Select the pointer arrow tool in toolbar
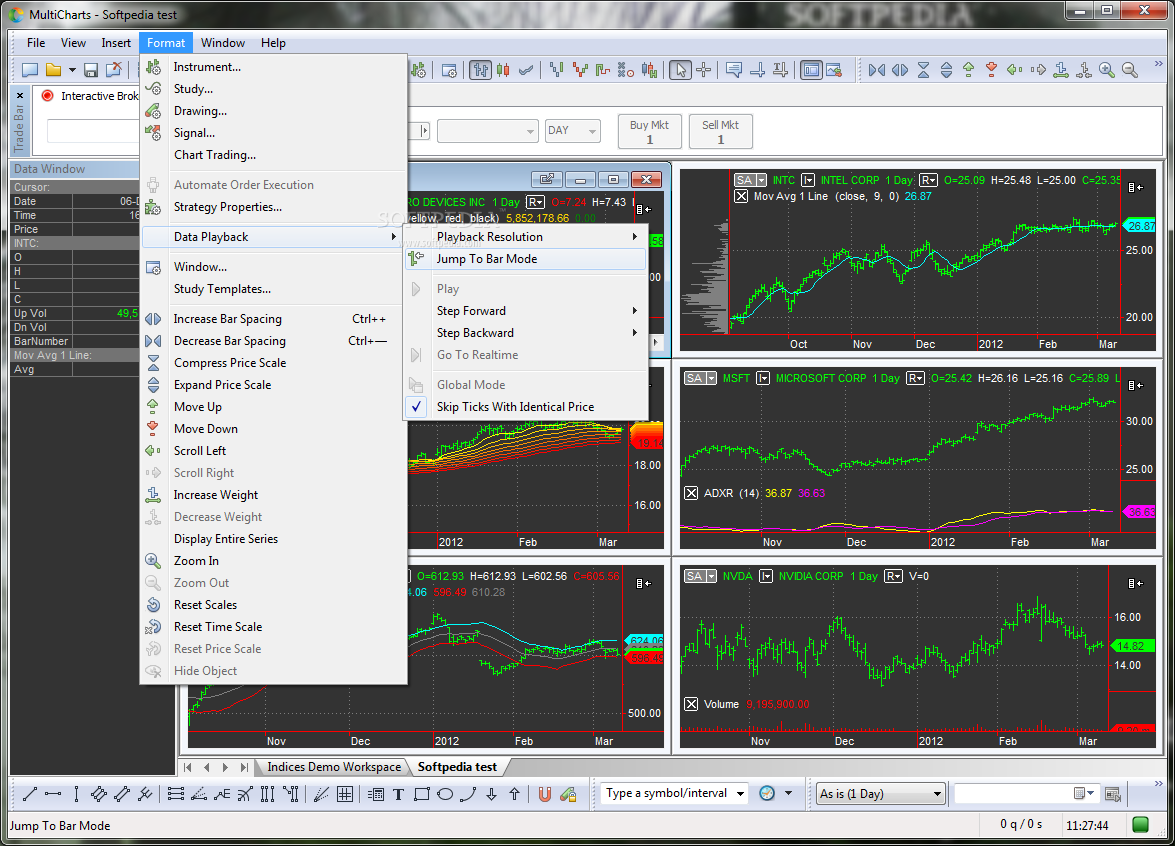1175x846 pixels. pyautogui.click(x=680, y=70)
